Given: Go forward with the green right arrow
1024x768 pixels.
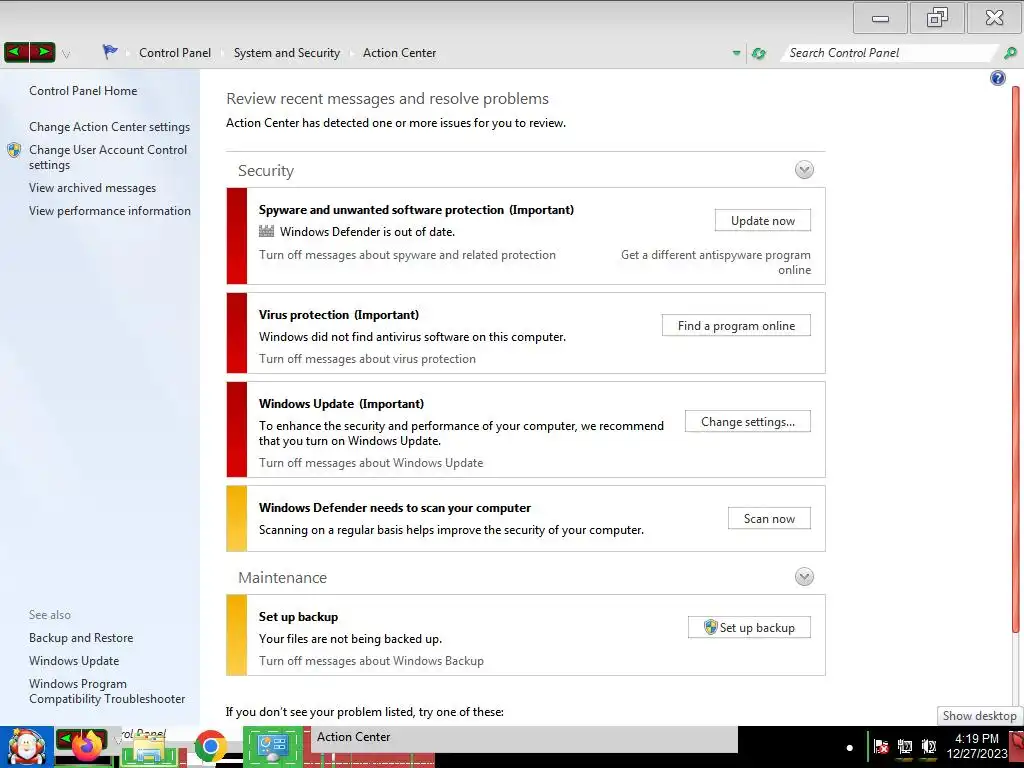Looking at the screenshot, I should 42,52.
